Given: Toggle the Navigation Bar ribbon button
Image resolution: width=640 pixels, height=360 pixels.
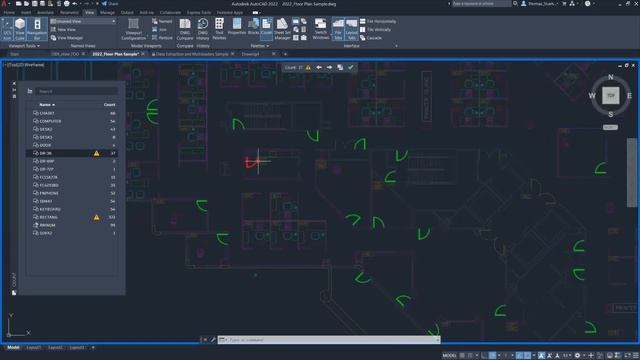Looking at the screenshot, I should coord(37,29).
